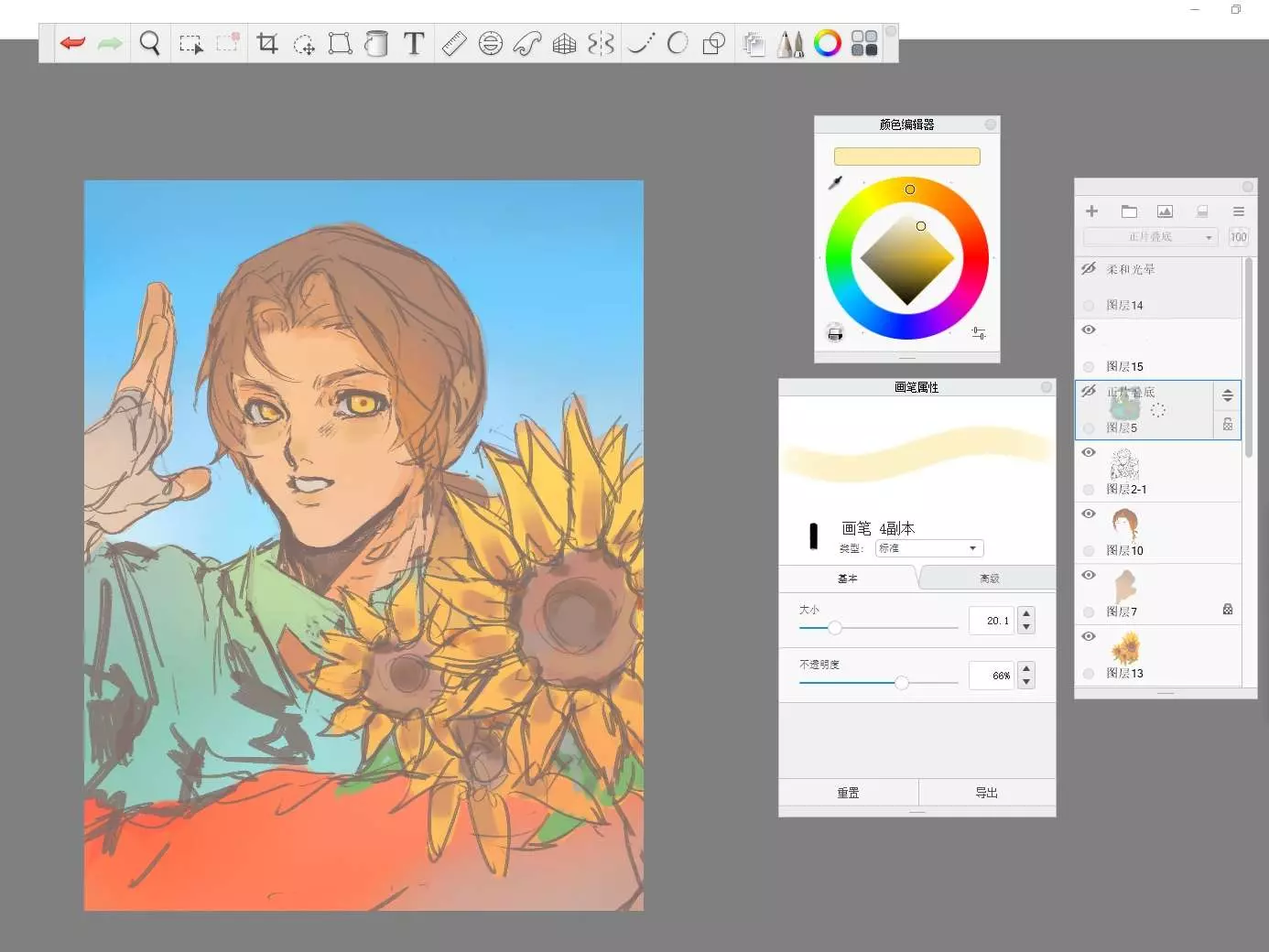Open the brush type 标准 dropdown
The height and width of the screenshot is (952, 1269).
tap(928, 548)
